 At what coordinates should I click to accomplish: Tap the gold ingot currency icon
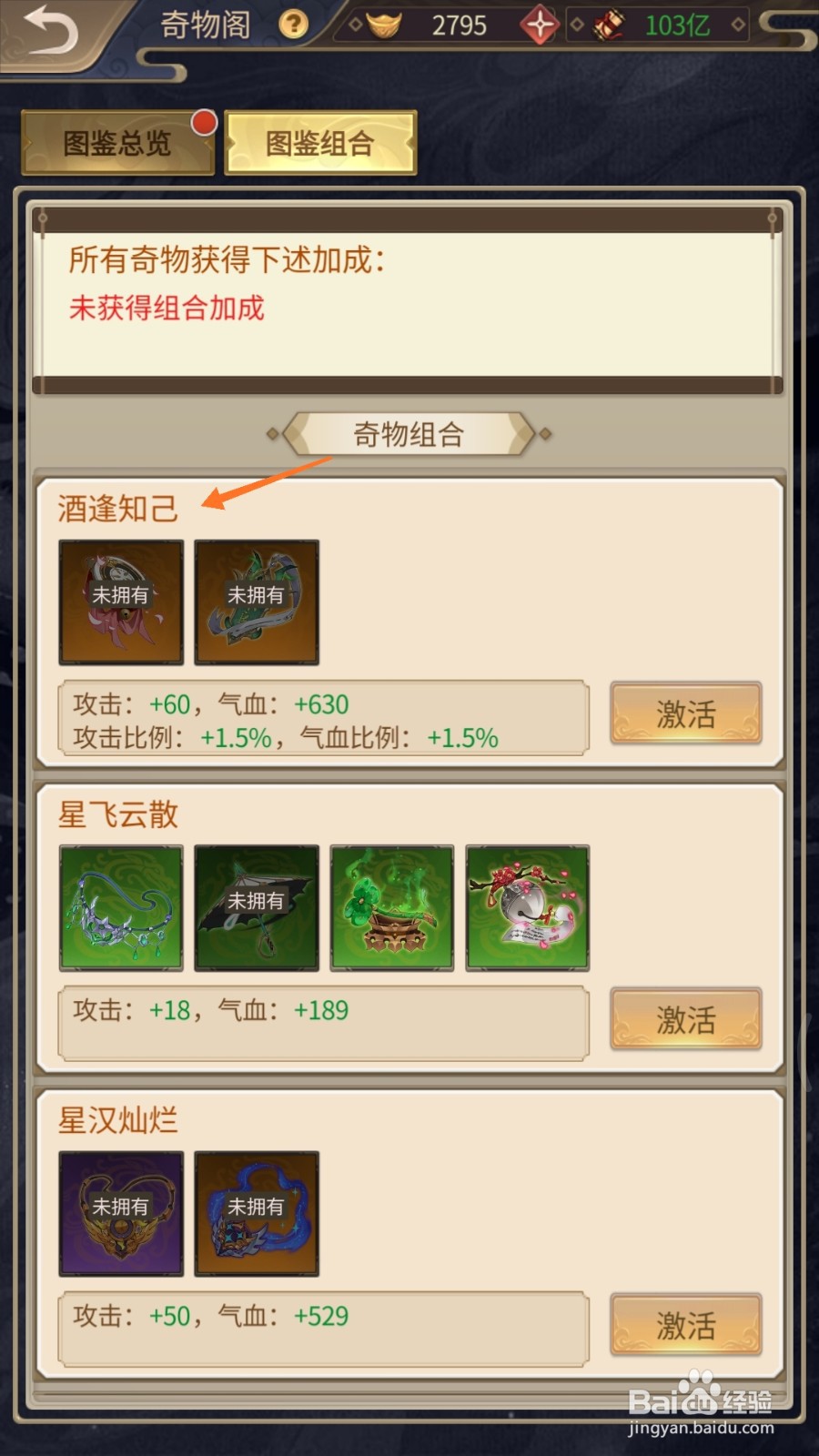[x=384, y=25]
